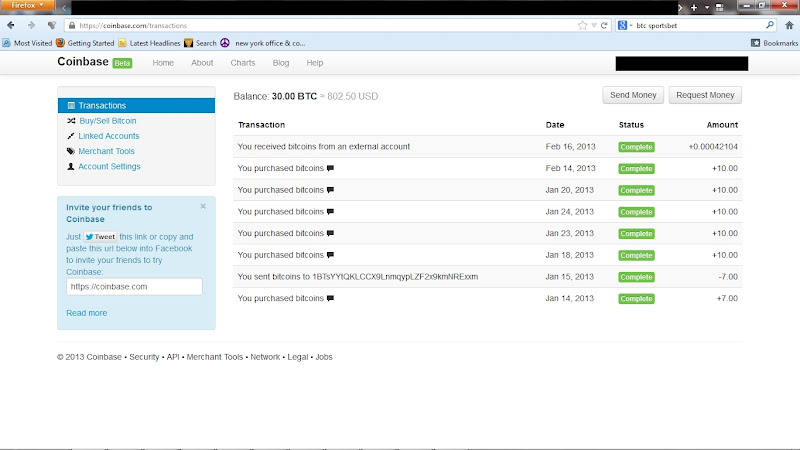Click note icon on Feb 14 purchase

pyautogui.click(x=330, y=168)
